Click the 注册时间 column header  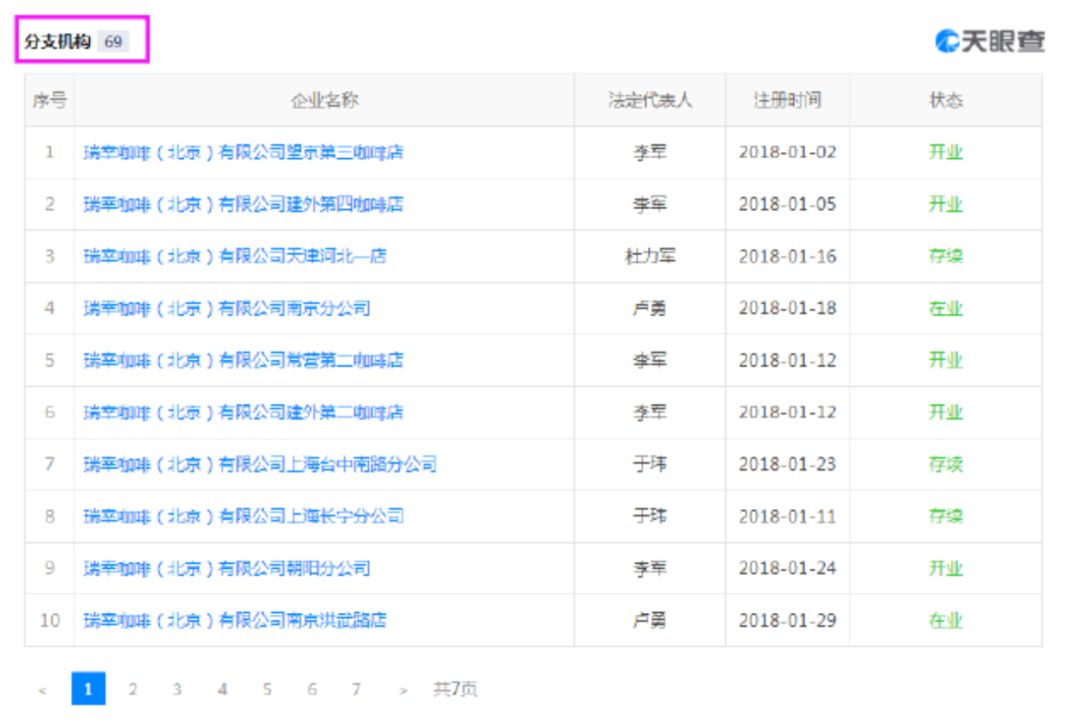point(787,101)
